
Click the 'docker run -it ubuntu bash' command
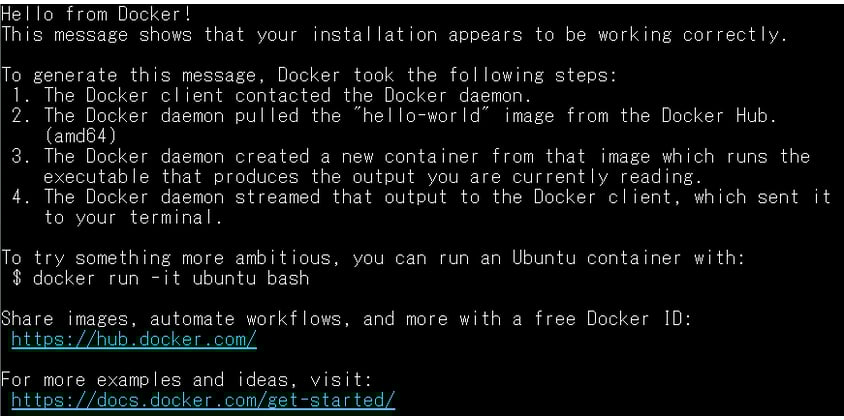click(x=170, y=278)
